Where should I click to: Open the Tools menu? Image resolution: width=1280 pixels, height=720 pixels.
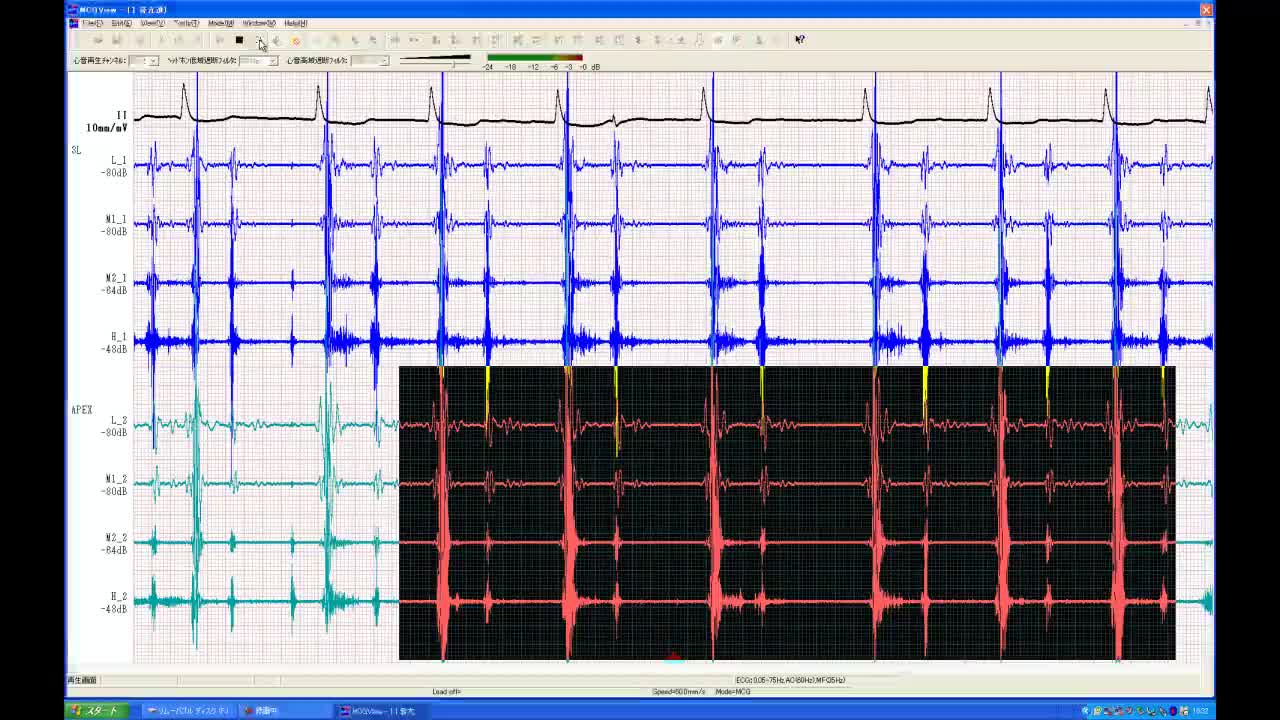185,23
